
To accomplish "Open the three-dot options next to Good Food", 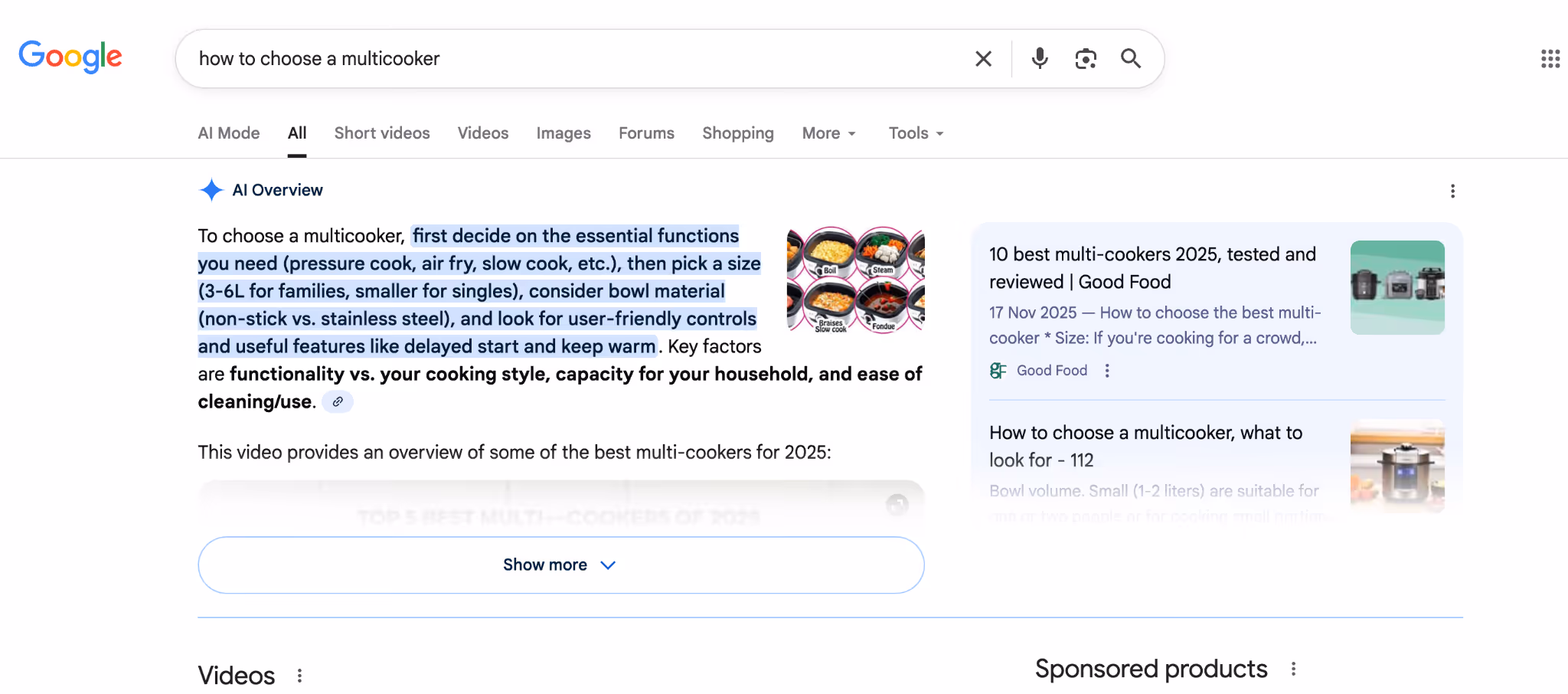I will point(1106,370).
